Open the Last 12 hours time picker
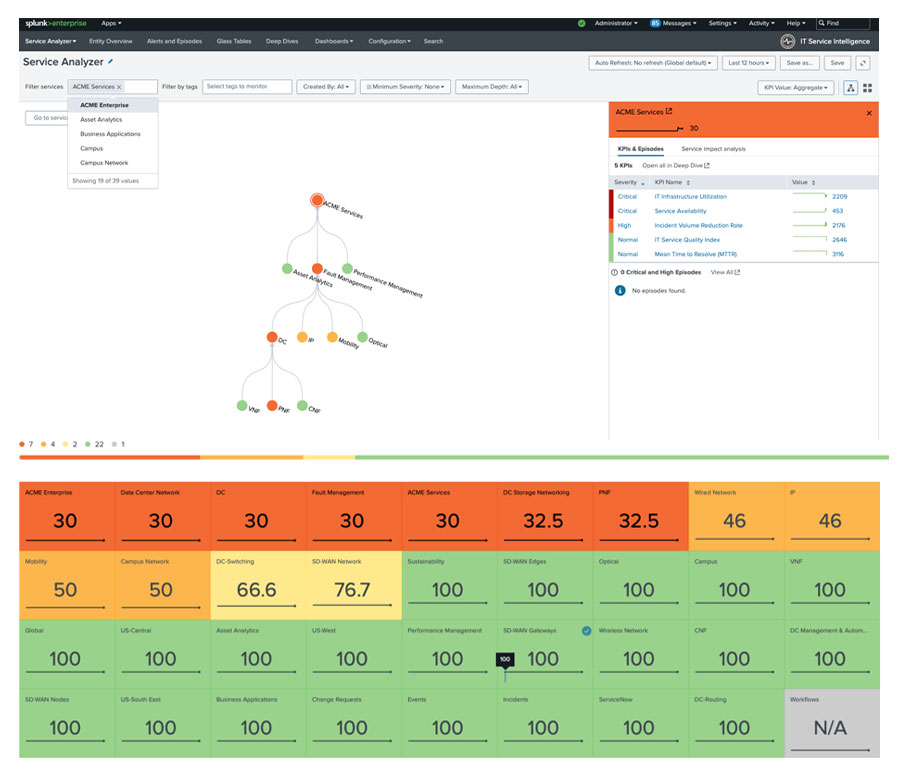The width and height of the screenshot is (900, 778). (748, 63)
